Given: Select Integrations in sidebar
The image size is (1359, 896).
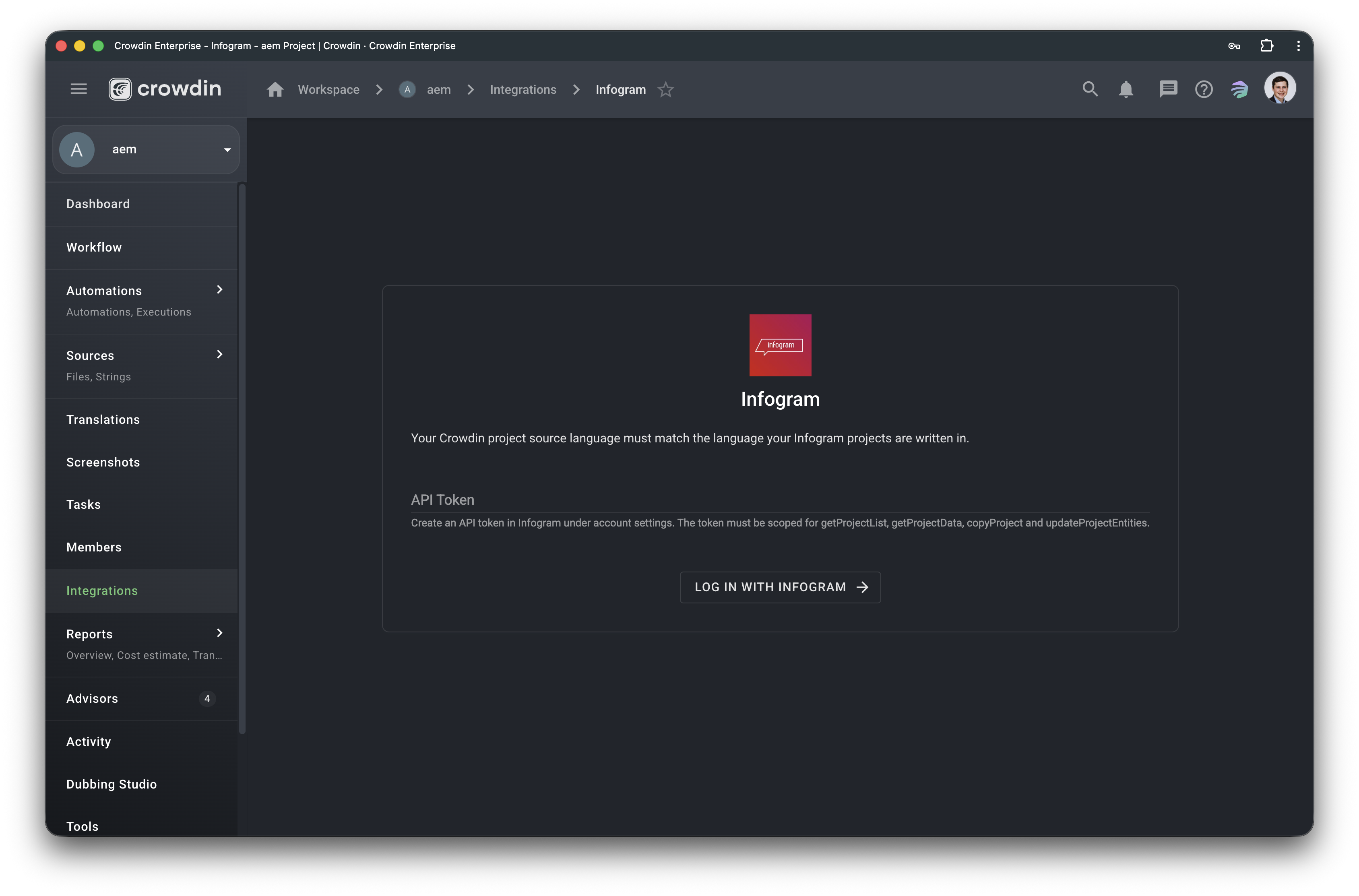Looking at the screenshot, I should coord(142,591).
